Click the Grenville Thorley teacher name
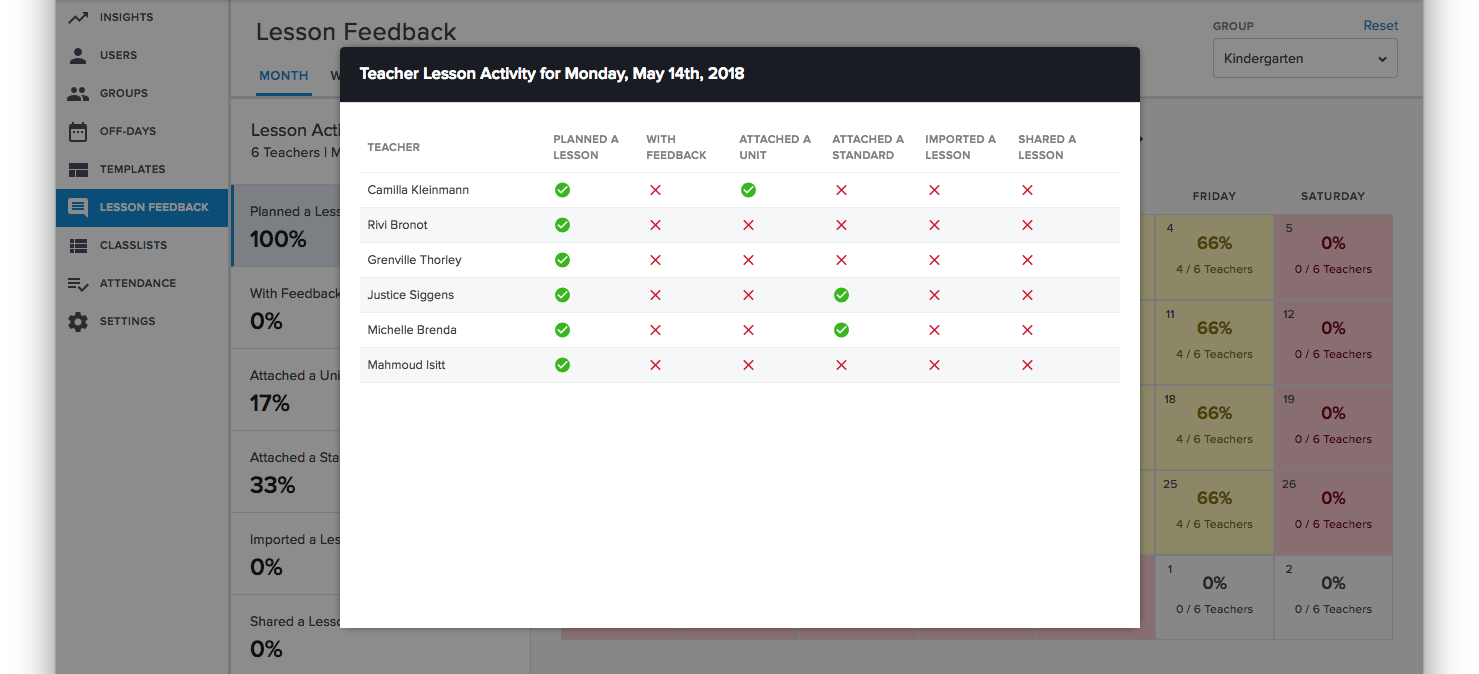The width and height of the screenshot is (1479, 674). [414, 260]
